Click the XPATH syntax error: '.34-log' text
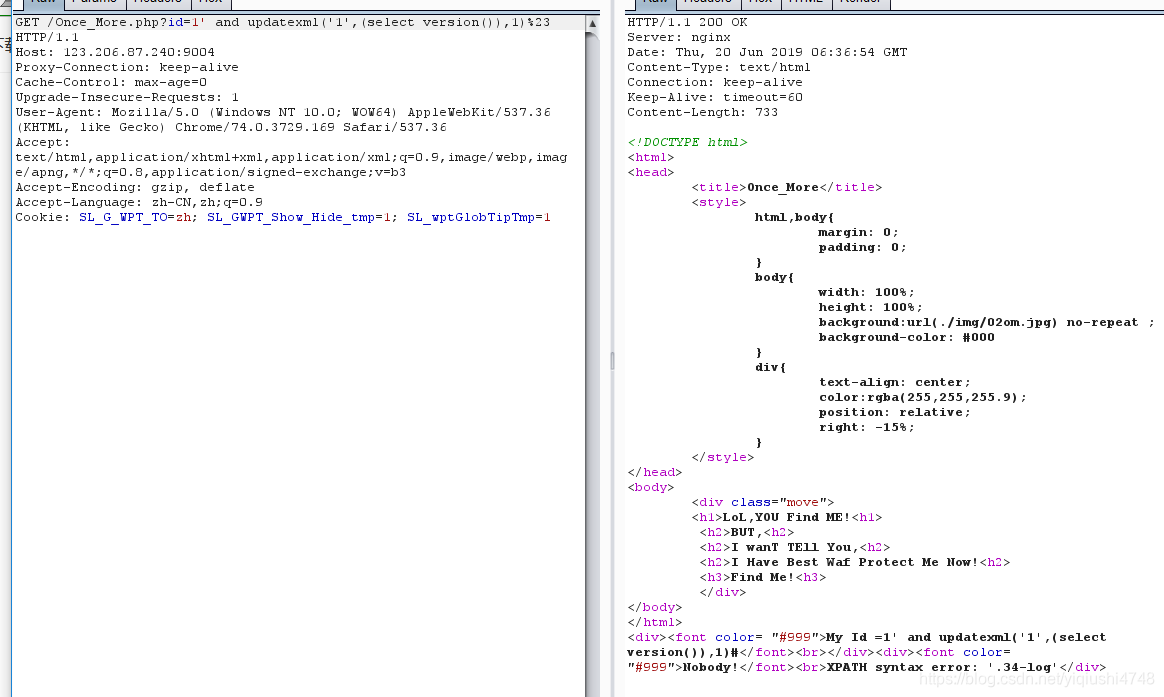1164x697 pixels. [943, 667]
